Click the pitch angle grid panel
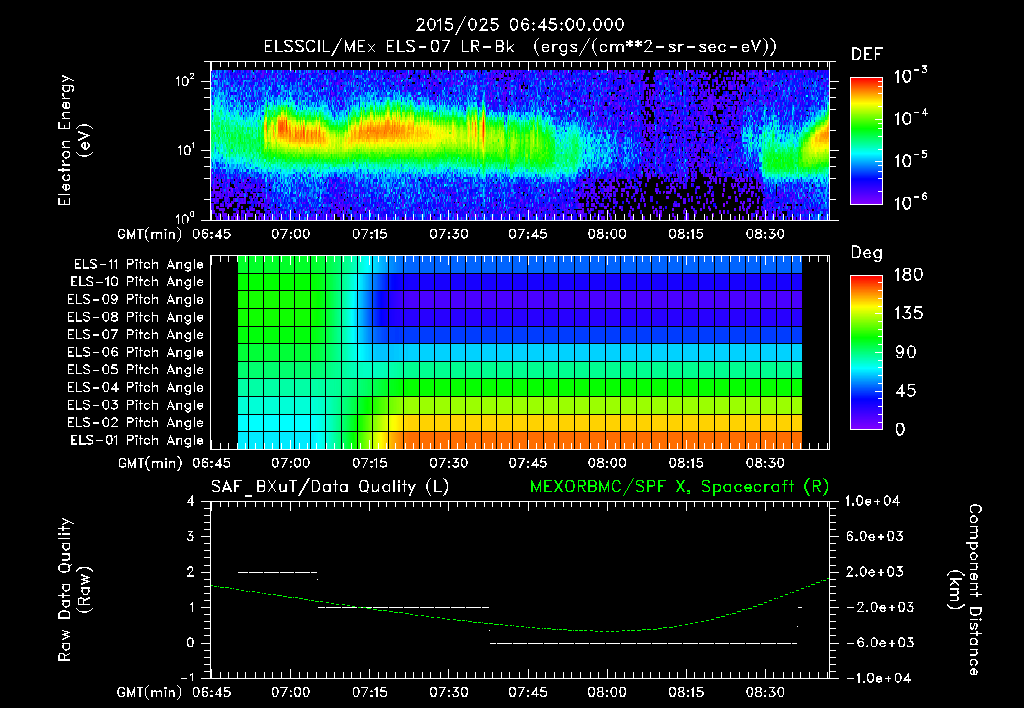 (x=520, y=352)
